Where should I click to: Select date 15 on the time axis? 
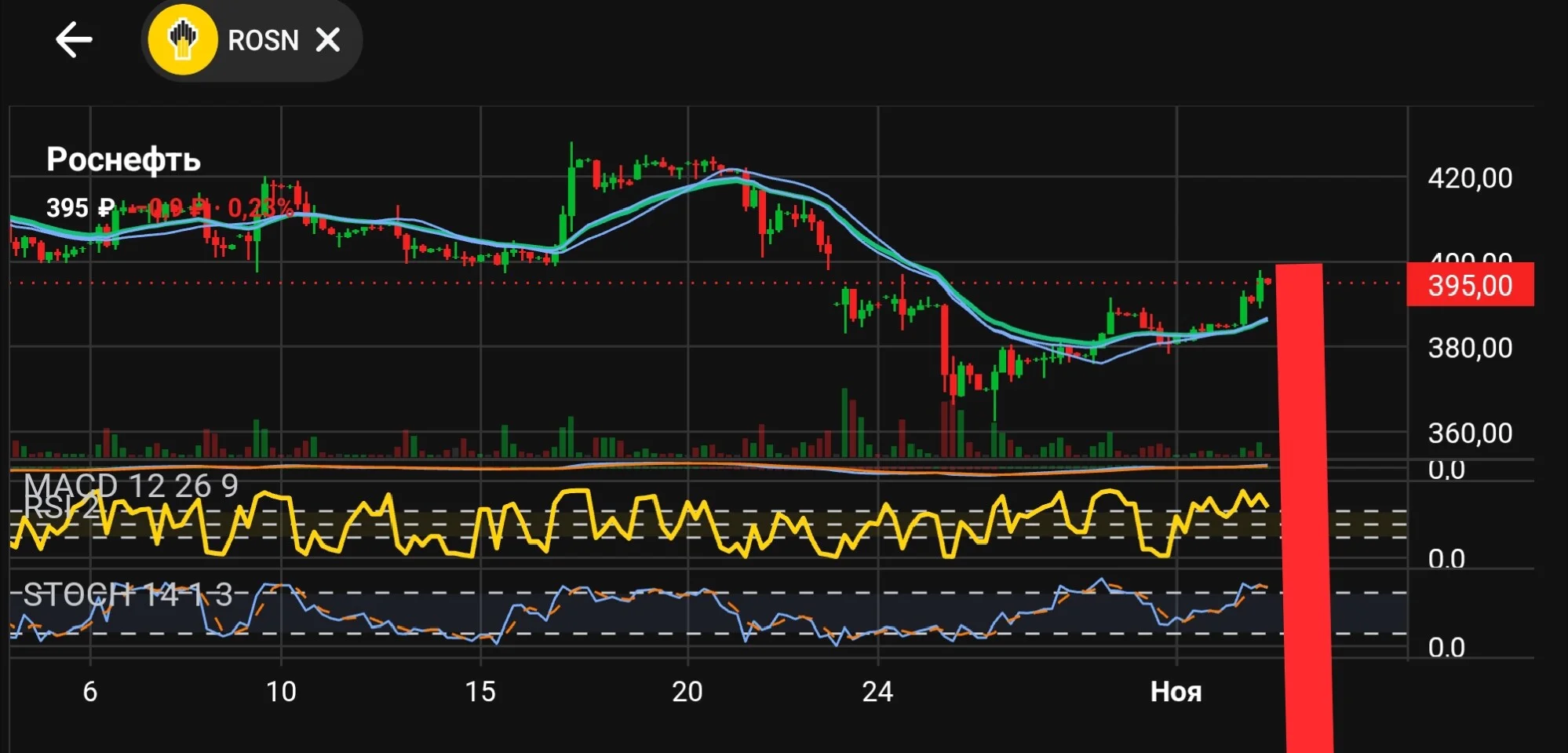[x=480, y=692]
